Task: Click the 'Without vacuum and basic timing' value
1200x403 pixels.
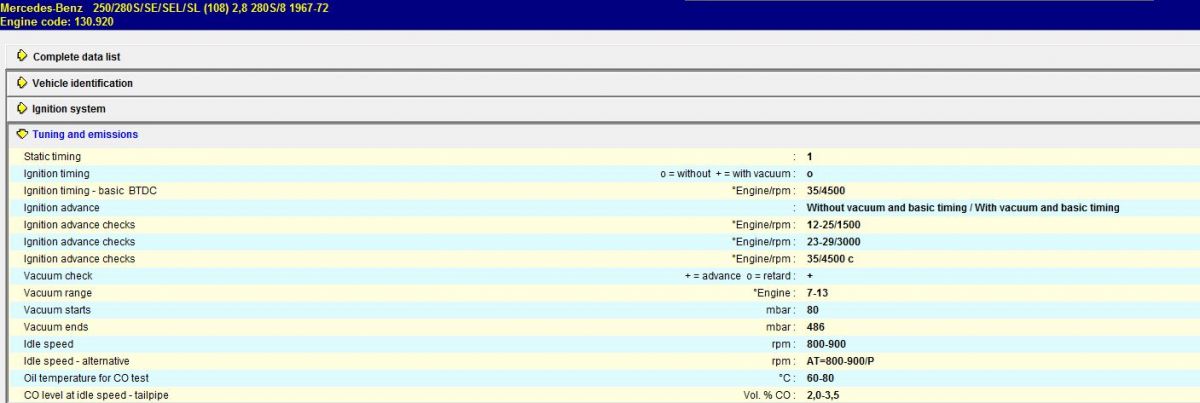Action: 963,208
